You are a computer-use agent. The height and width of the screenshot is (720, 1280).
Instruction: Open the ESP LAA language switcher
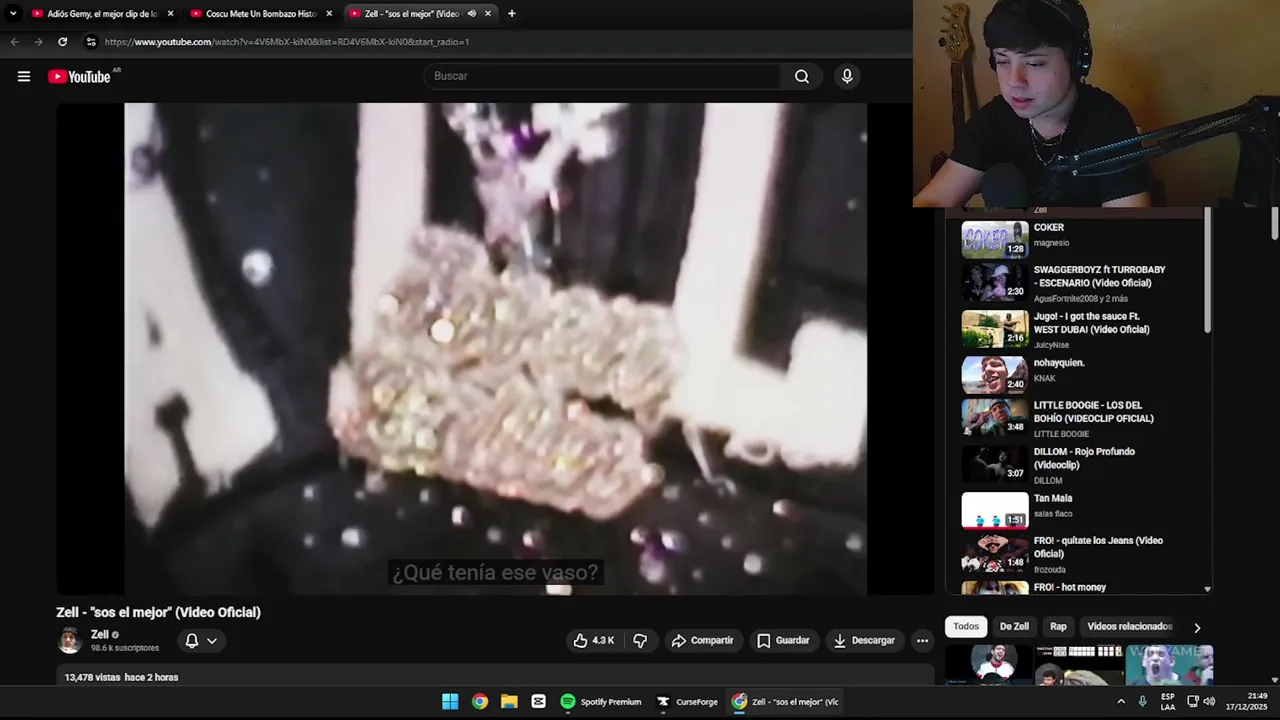1168,701
